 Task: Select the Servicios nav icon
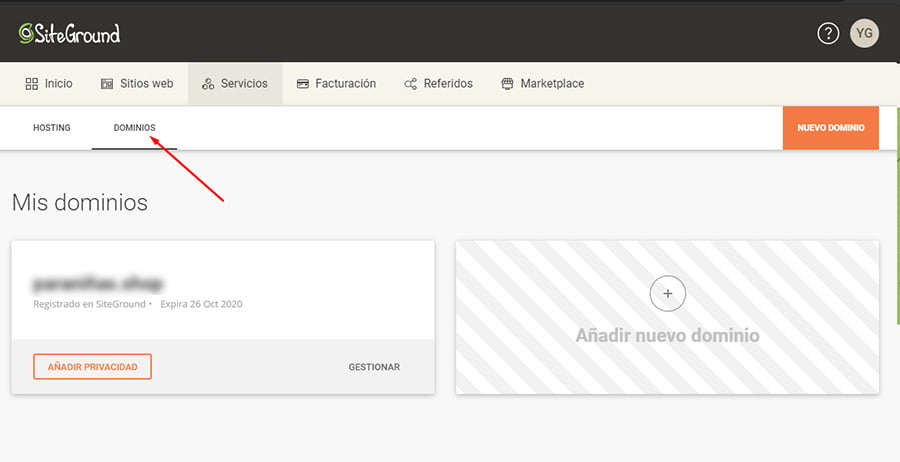click(208, 84)
